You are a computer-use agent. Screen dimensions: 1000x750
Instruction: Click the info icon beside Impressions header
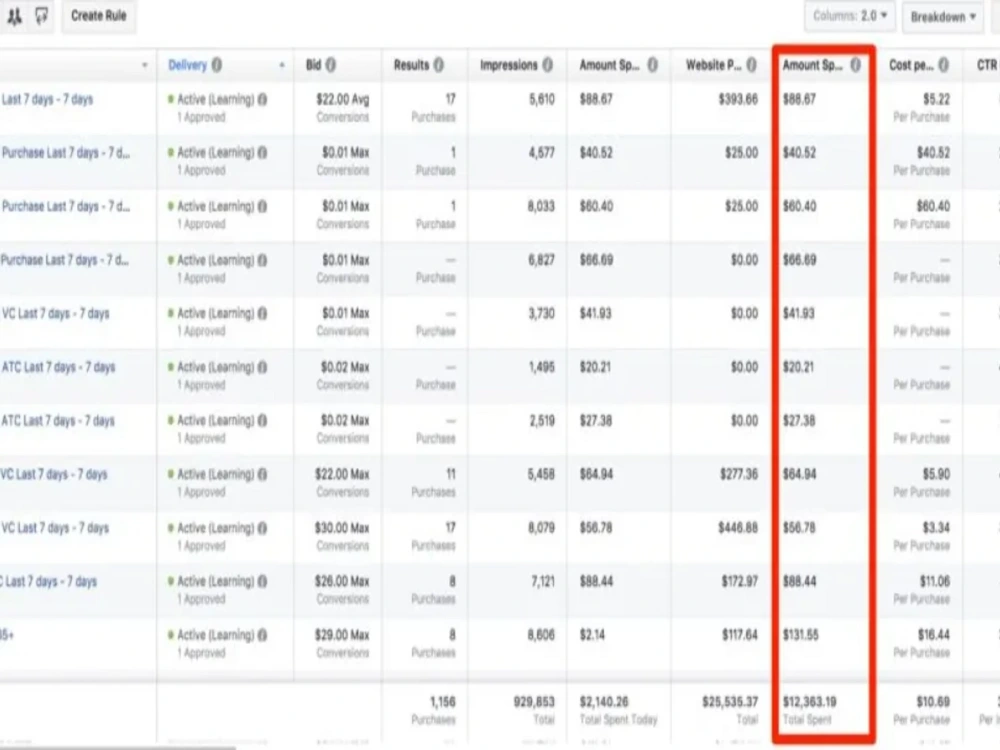[x=547, y=65]
